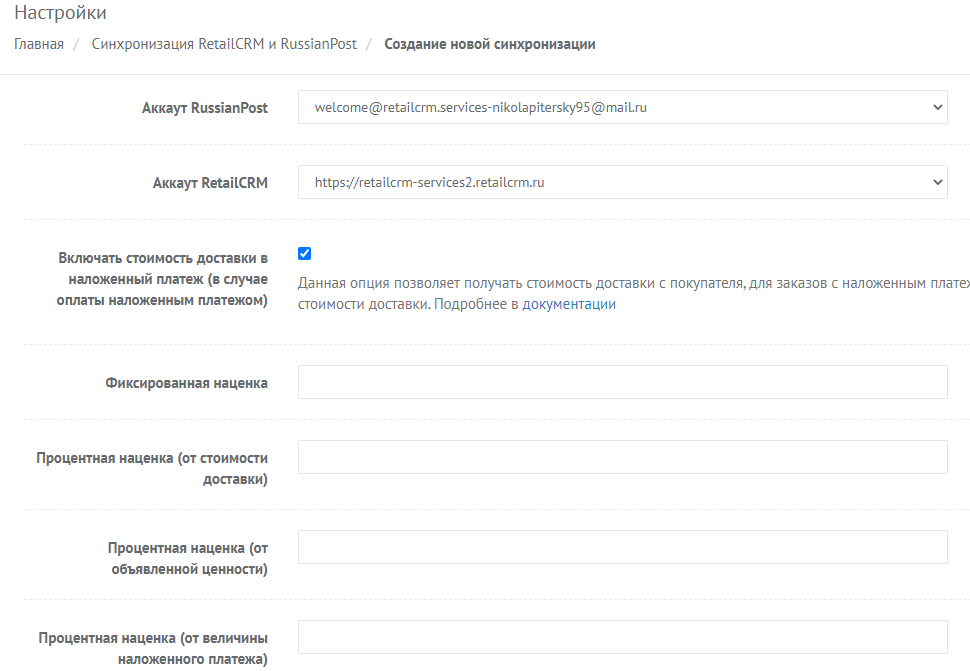Go to the Главная breadcrumb

point(39,44)
